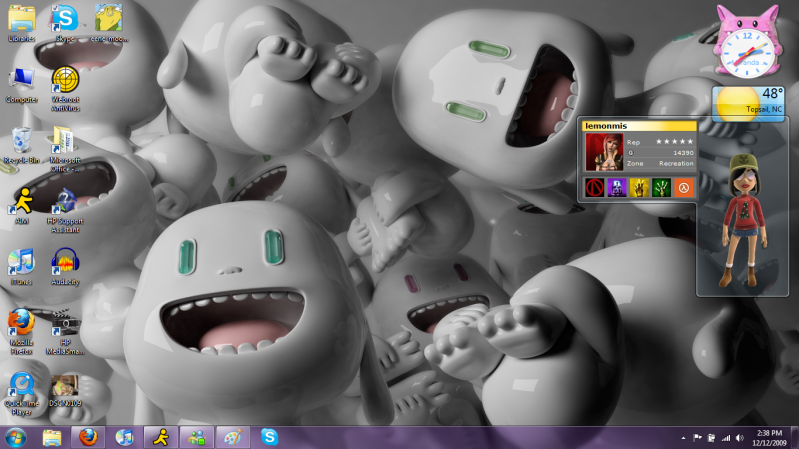Select the Mozilla Firefox desktop shortcut
The image size is (799, 449).
tap(21, 331)
